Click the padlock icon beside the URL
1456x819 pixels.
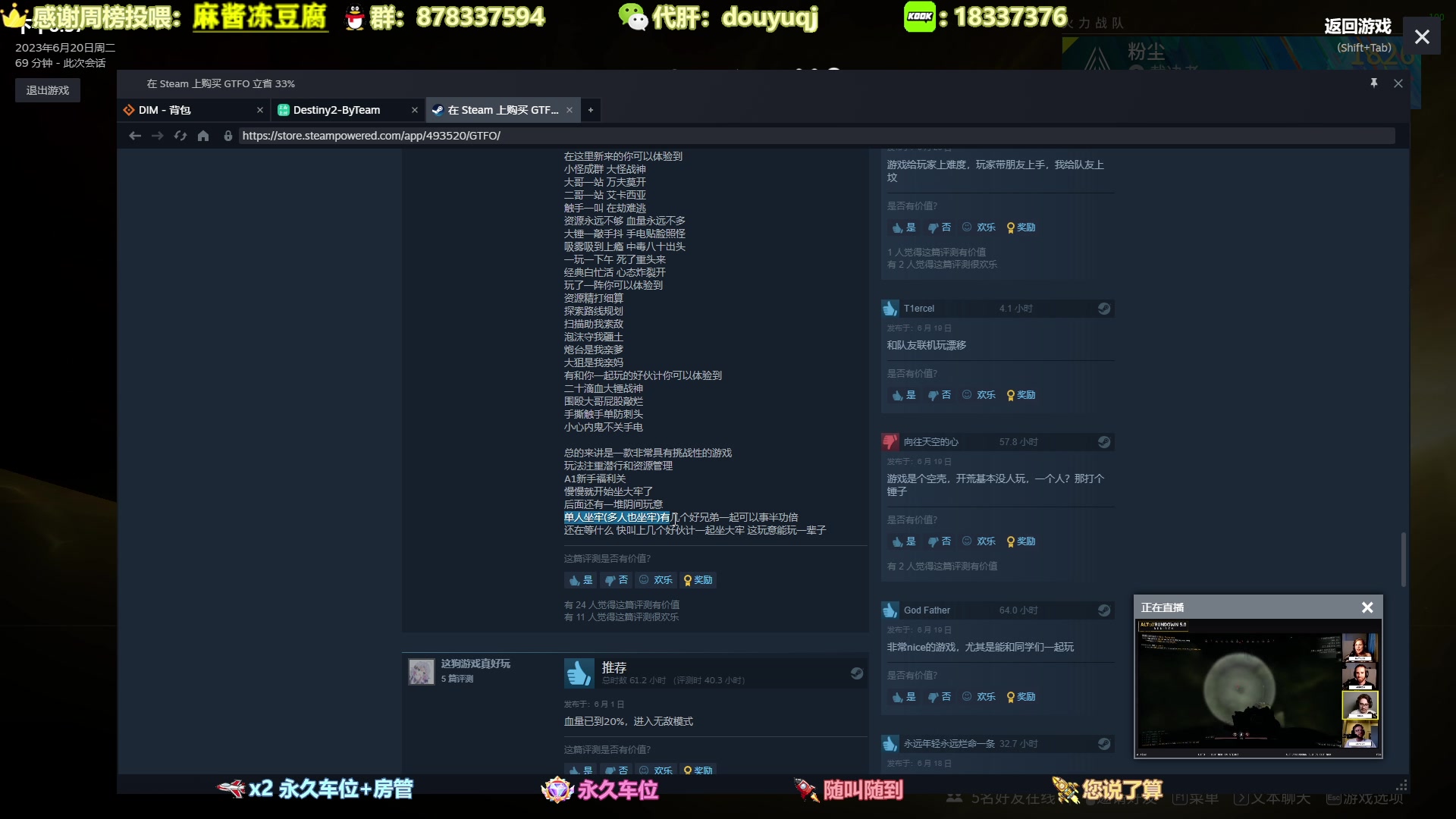click(x=227, y=136)
